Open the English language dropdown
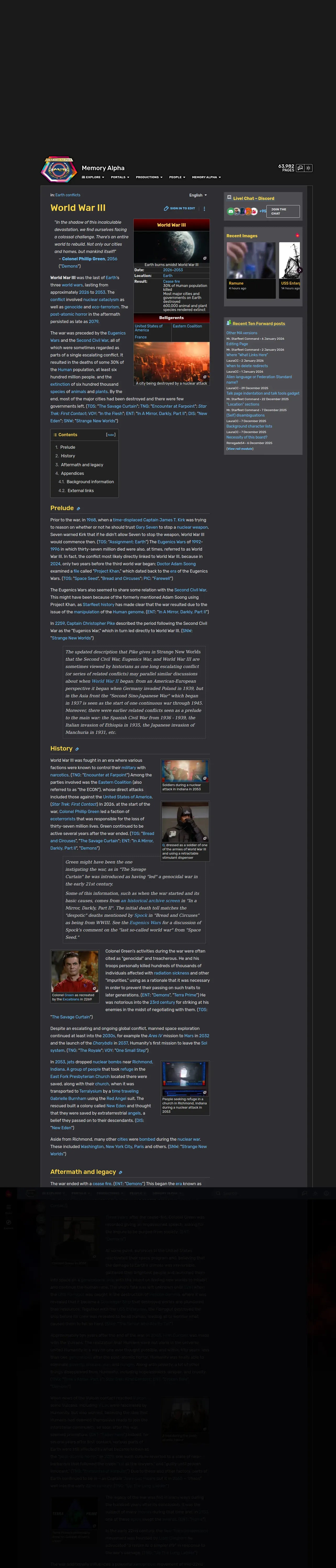Viewport: 336px width, 1568px height. click(198, 195)
